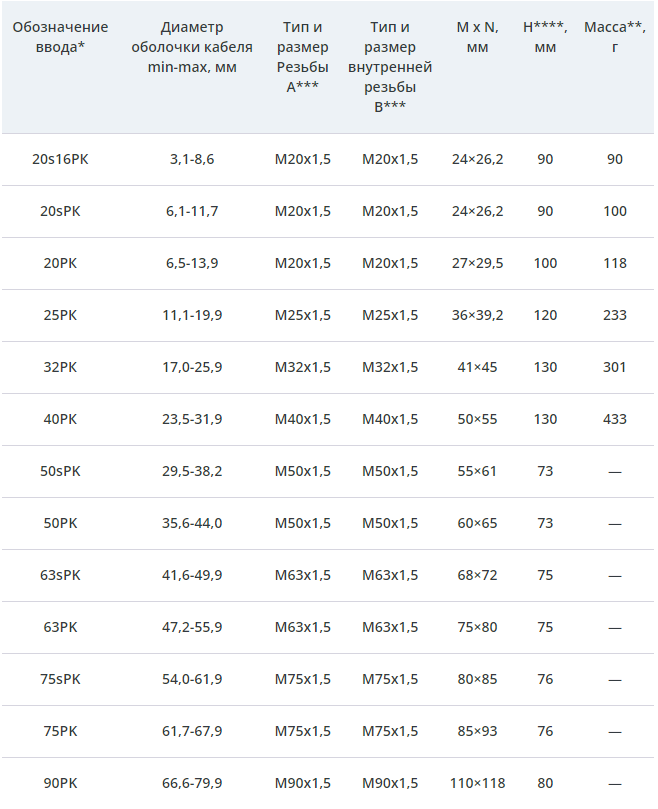Click the 75sPK row label
This screenshot has height=809, width=658.
(x=60, y=679)
